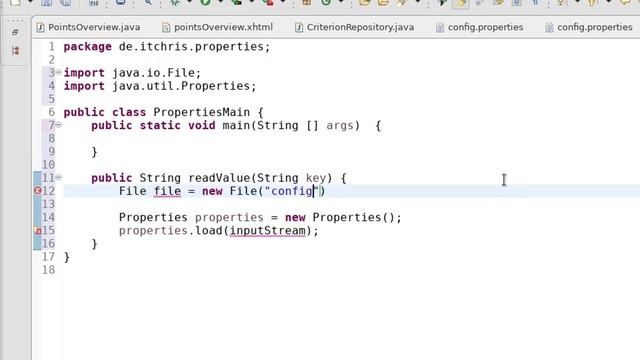The width and height of the screenshot is (640, 360).
Task: Click the quick fix marker on line 15
Action: 38,231
